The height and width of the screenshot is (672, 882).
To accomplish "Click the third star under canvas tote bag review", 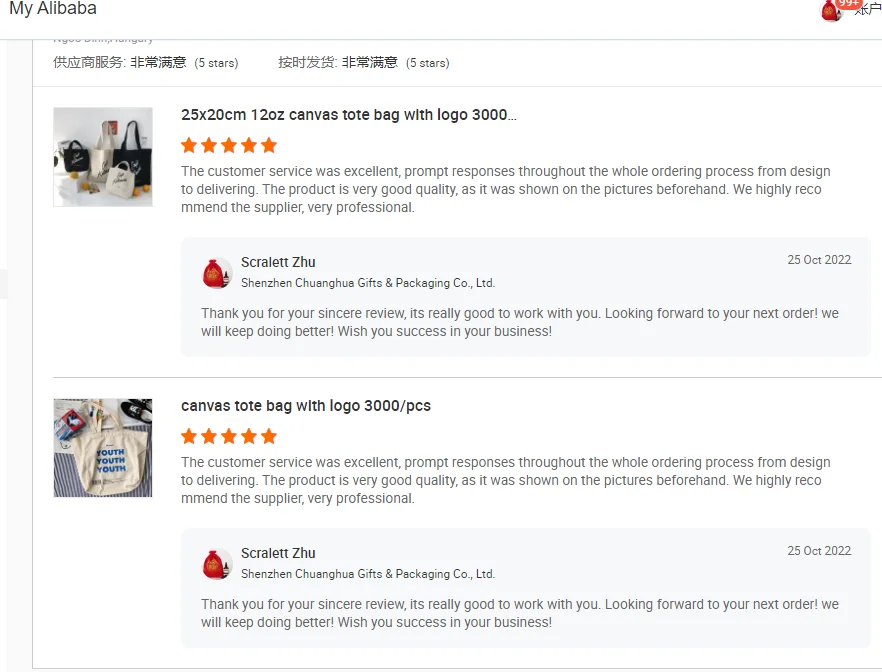I will pos(228,436).
